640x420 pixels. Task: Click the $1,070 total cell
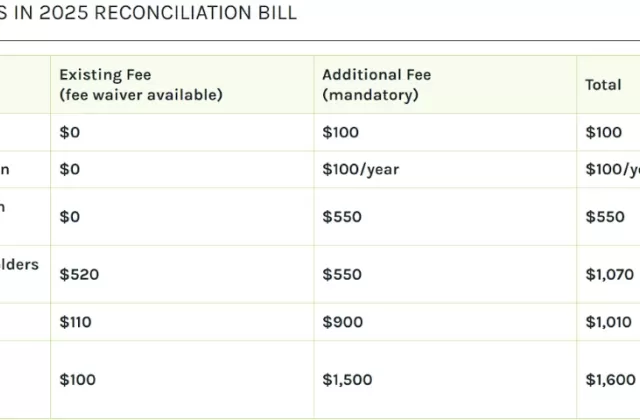(609, 274)
